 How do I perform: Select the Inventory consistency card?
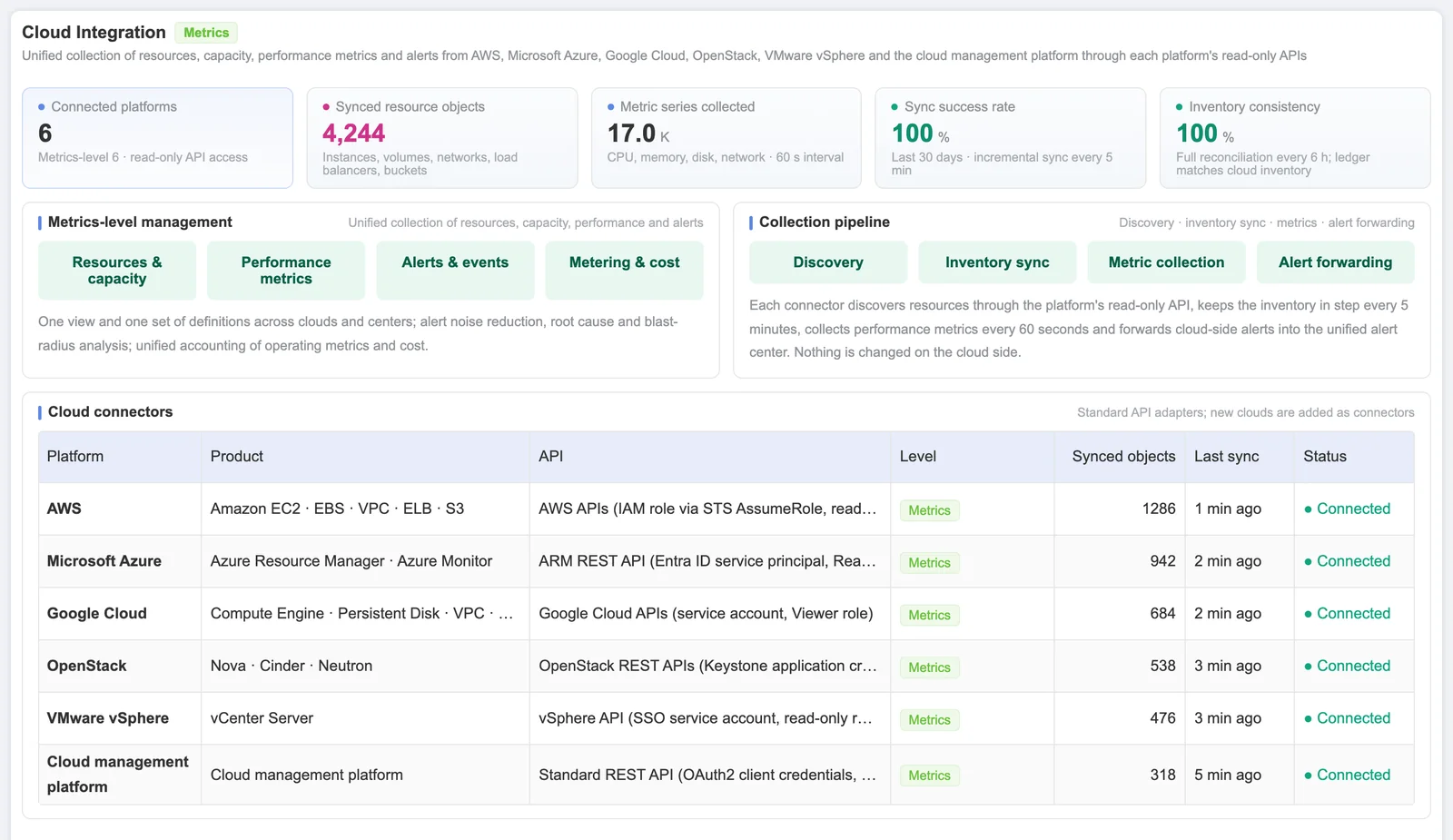coord(1294,138)
